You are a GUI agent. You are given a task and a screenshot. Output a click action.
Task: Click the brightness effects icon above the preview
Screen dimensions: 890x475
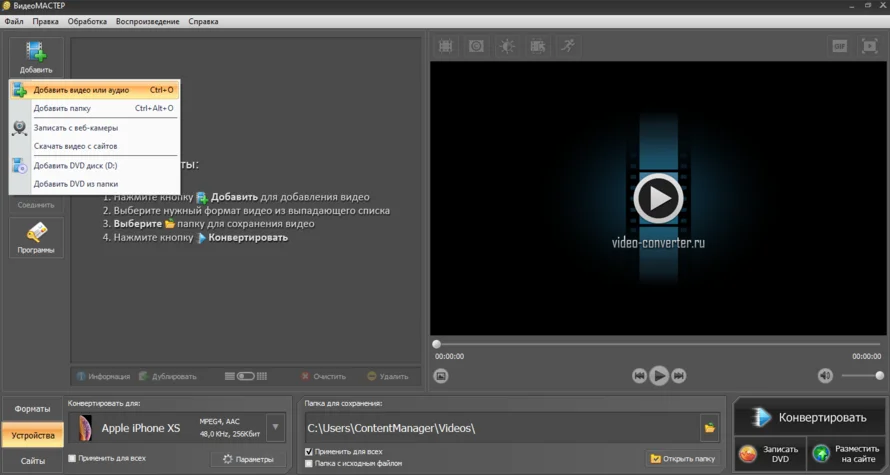(x=507, y=46)
